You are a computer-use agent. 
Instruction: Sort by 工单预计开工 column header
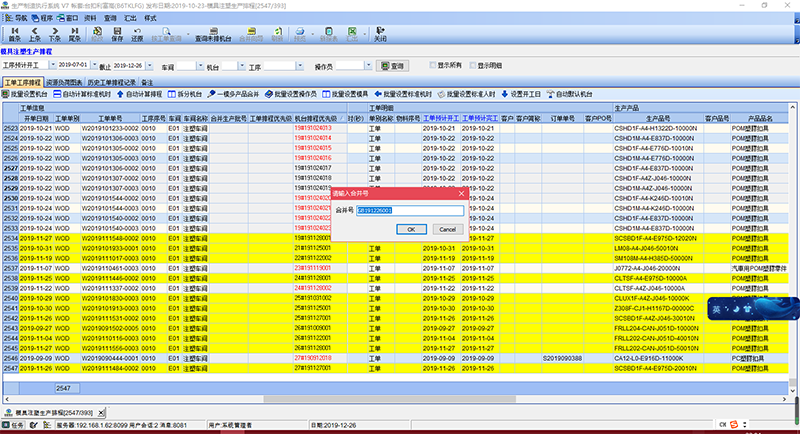[x=441, y=118]
